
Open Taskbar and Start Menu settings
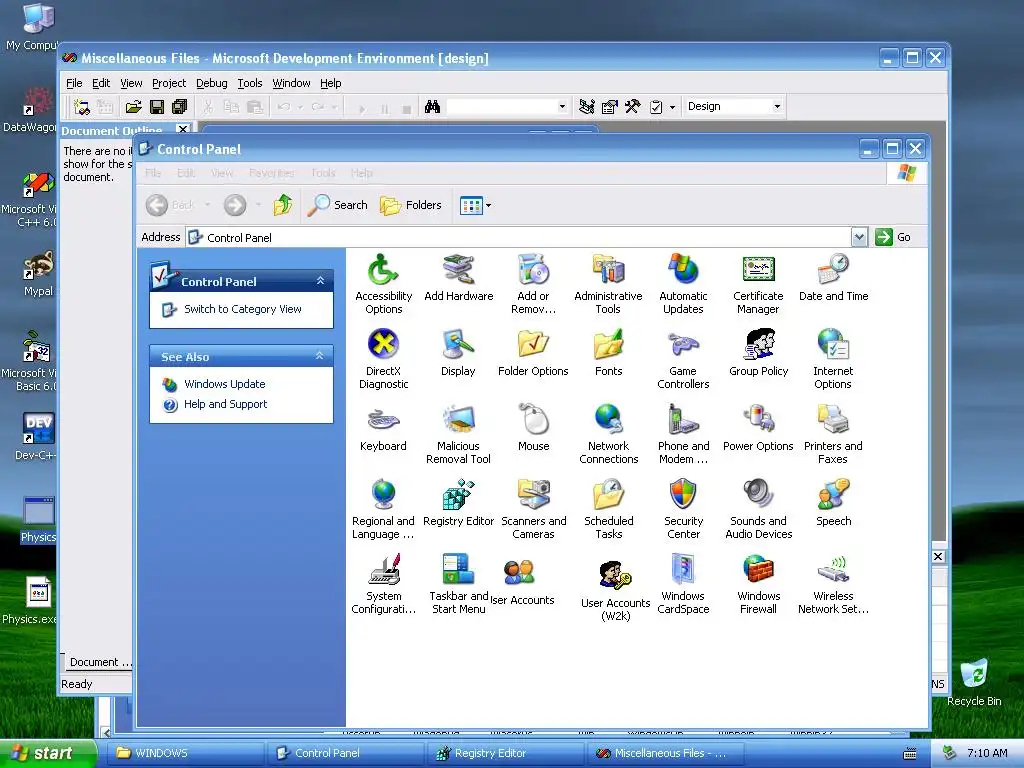[458, 585]
